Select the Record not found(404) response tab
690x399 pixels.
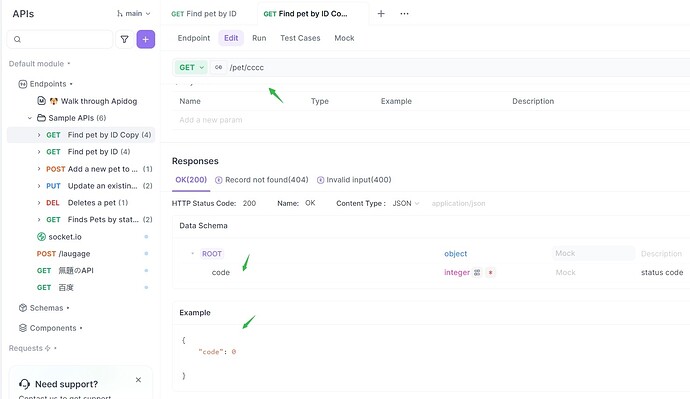(x=262, y=180)
